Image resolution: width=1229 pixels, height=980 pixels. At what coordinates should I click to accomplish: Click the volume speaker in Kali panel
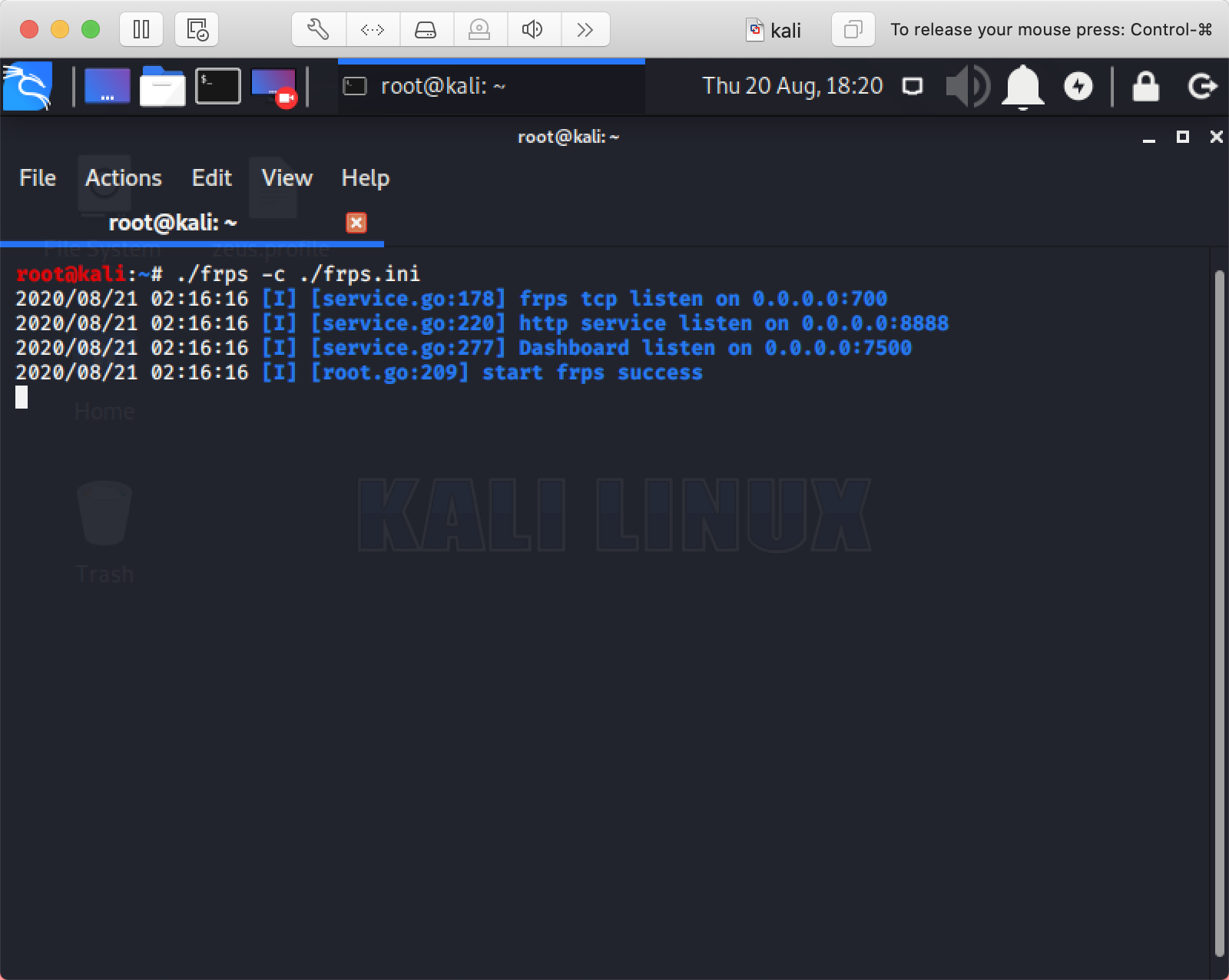(x=968, y=86)
